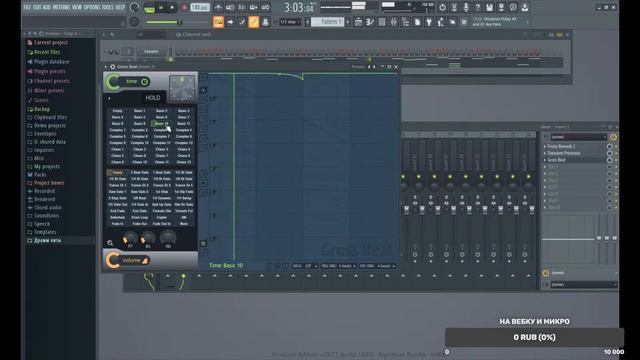Click the speech-bubble news icon in toolbar

pyautogui.click(x=513, y=7)
